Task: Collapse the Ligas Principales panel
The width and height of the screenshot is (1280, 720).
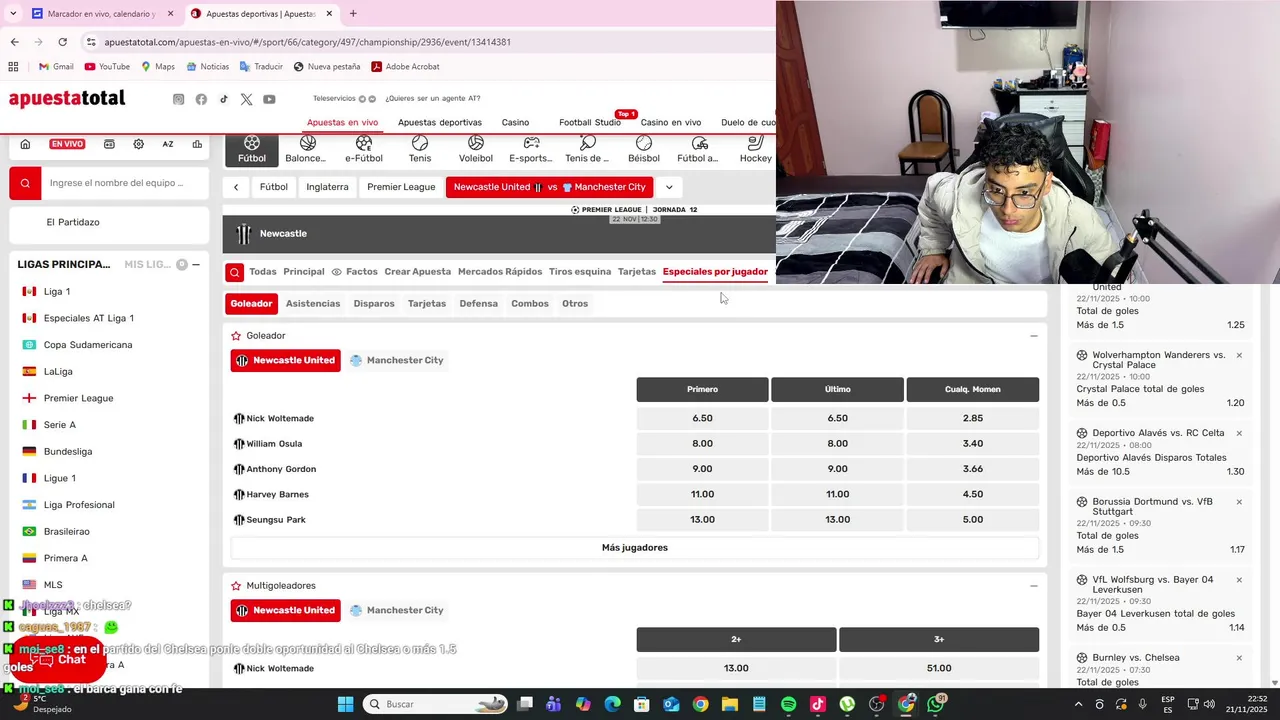Action: pos(196,265)
